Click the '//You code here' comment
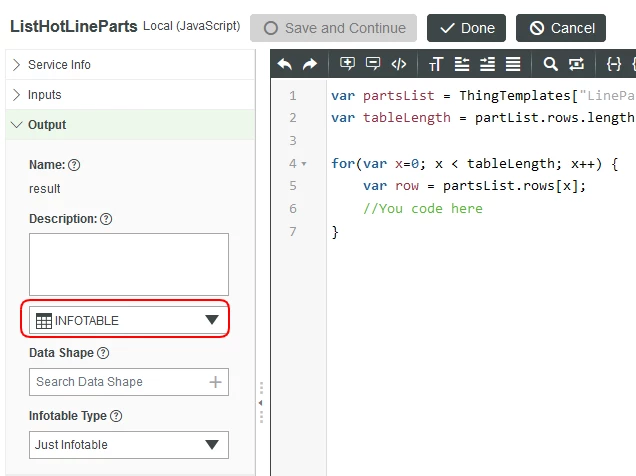Screen dimensions: 636x476 point(423,208)
